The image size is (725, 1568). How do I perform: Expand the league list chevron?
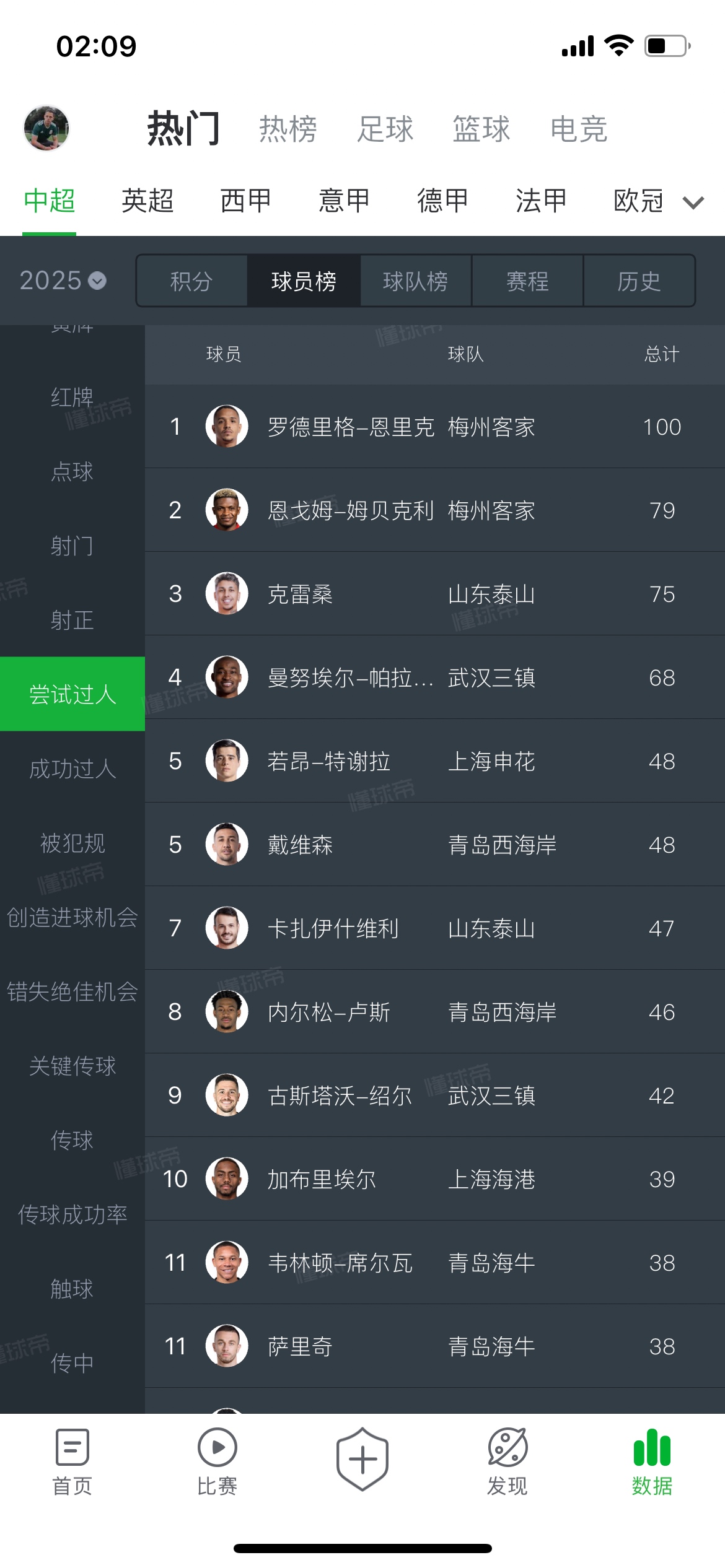(693, 202)
